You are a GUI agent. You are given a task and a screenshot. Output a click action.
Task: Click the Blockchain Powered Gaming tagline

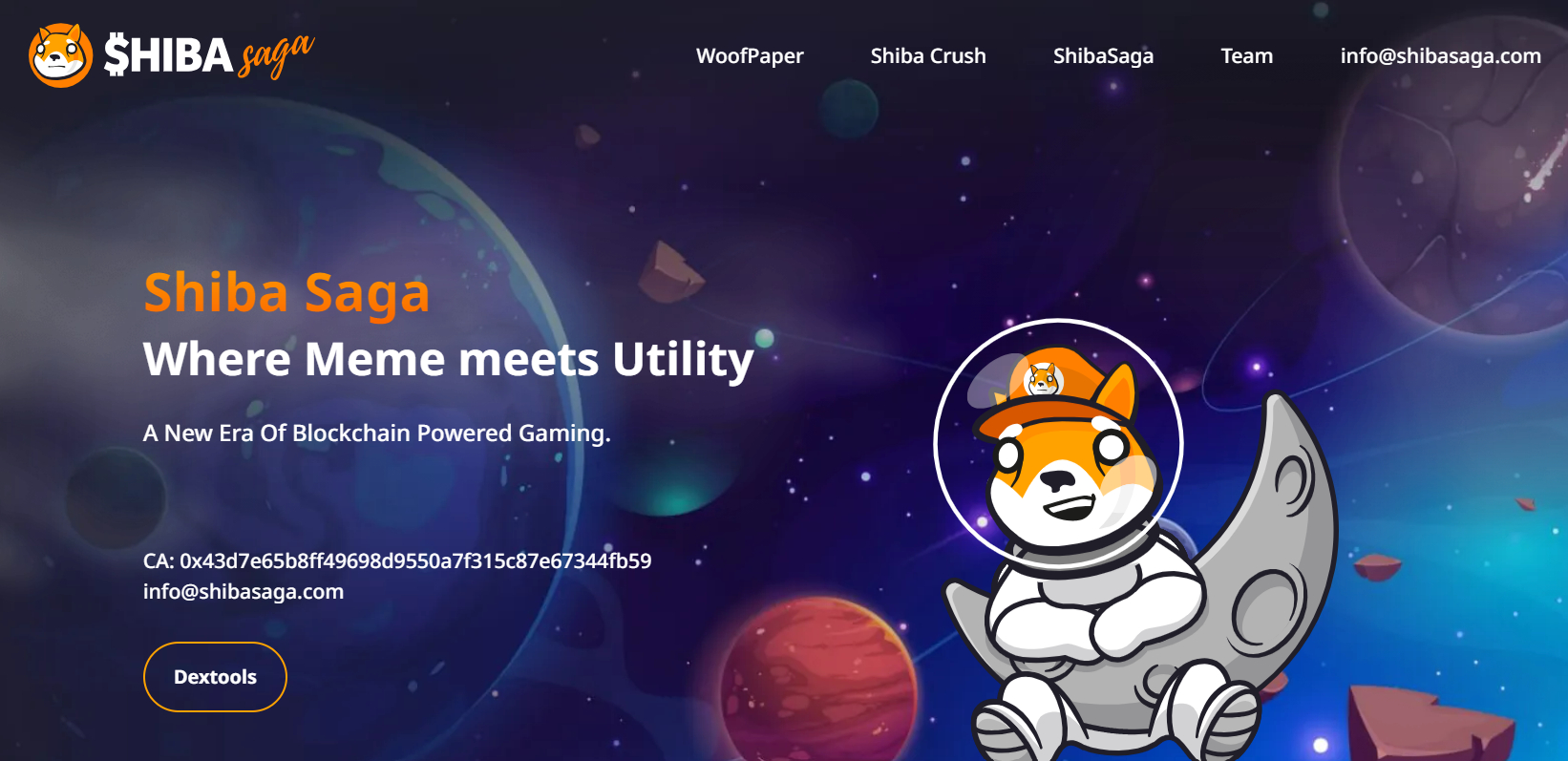377,433
